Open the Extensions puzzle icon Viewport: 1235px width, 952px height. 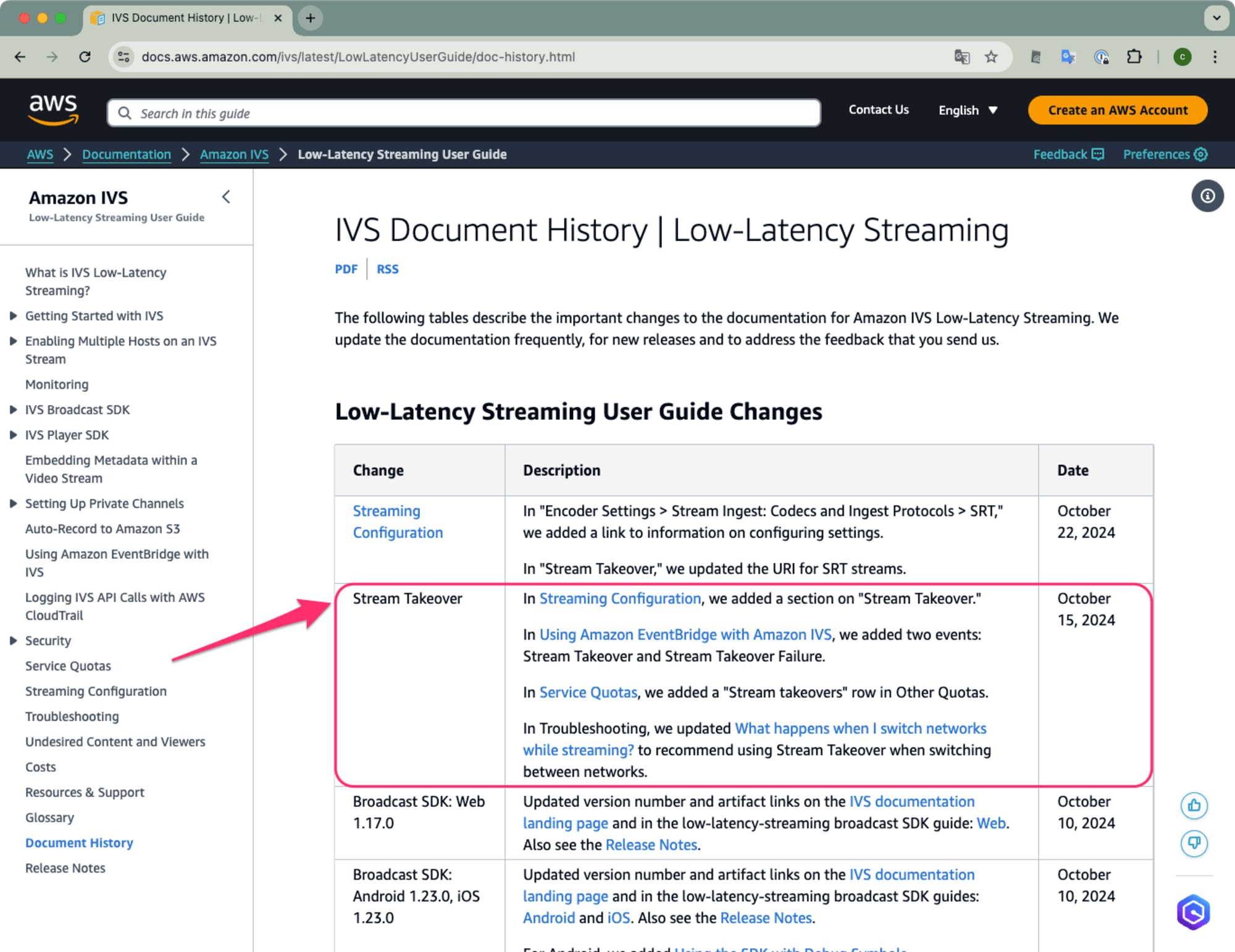pos(1134,57)
